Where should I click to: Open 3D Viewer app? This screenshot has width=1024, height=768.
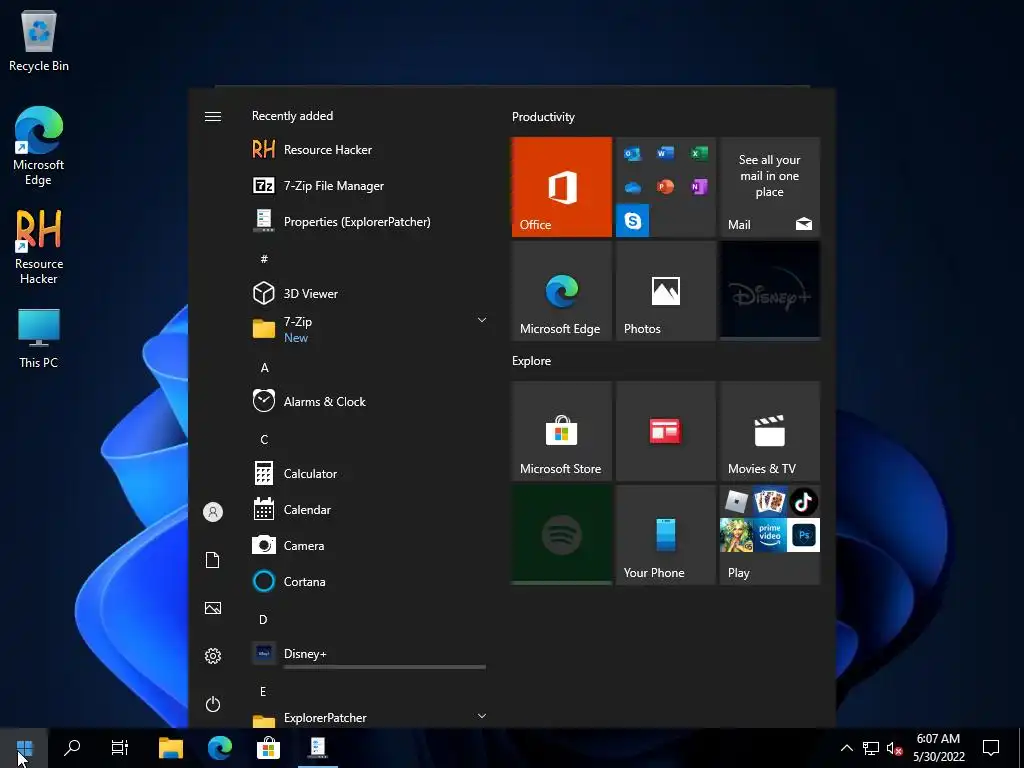click(x=368, y=293)
